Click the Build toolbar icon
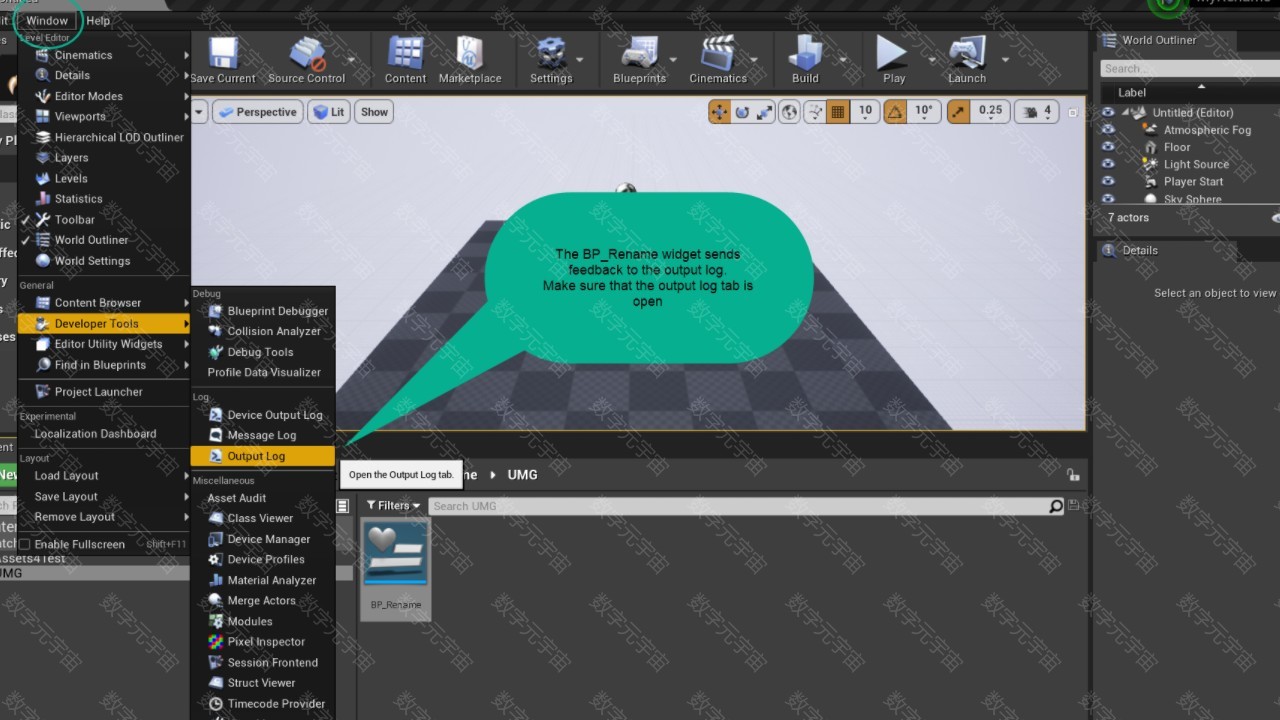 point(805,59)
